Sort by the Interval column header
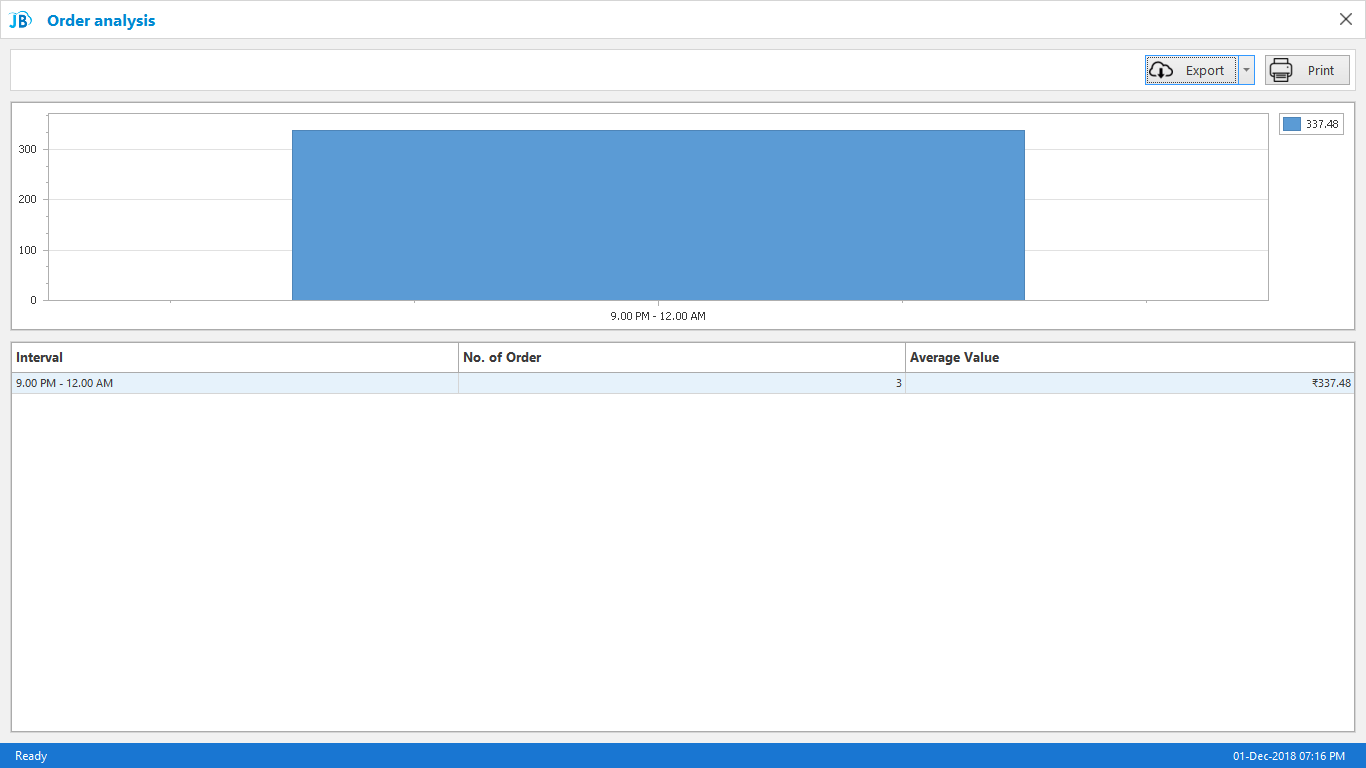Screen dimensions: 1366x768 [235, 357]
